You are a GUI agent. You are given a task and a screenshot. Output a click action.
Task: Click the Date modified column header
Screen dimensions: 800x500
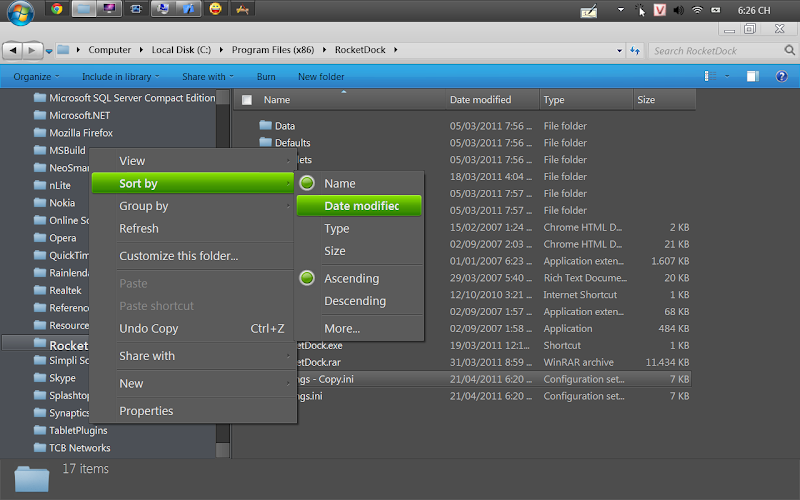(492, 100)
